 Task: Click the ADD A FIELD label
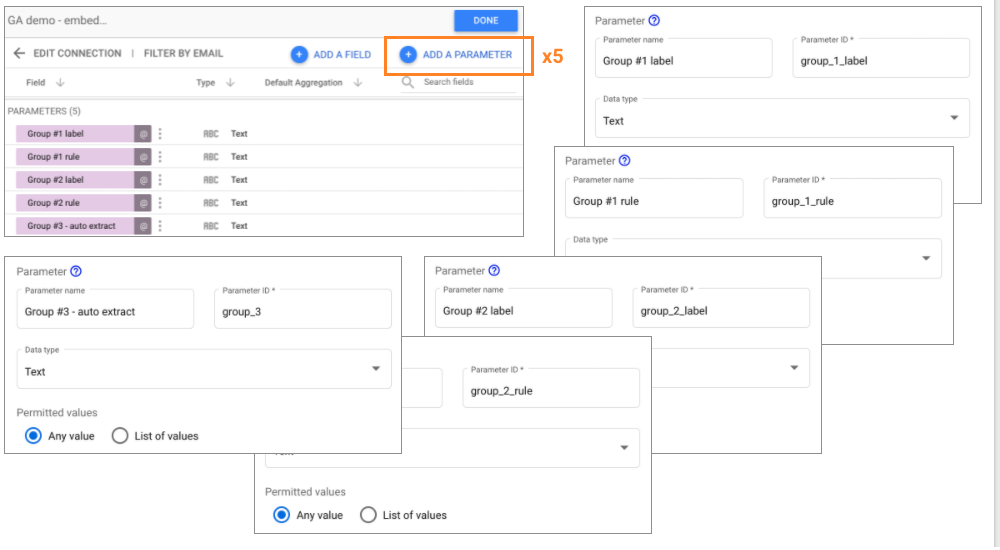pos(342,55)
